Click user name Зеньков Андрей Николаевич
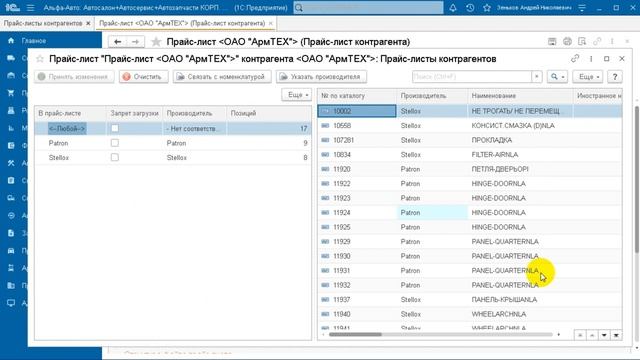 coord(534,8)
